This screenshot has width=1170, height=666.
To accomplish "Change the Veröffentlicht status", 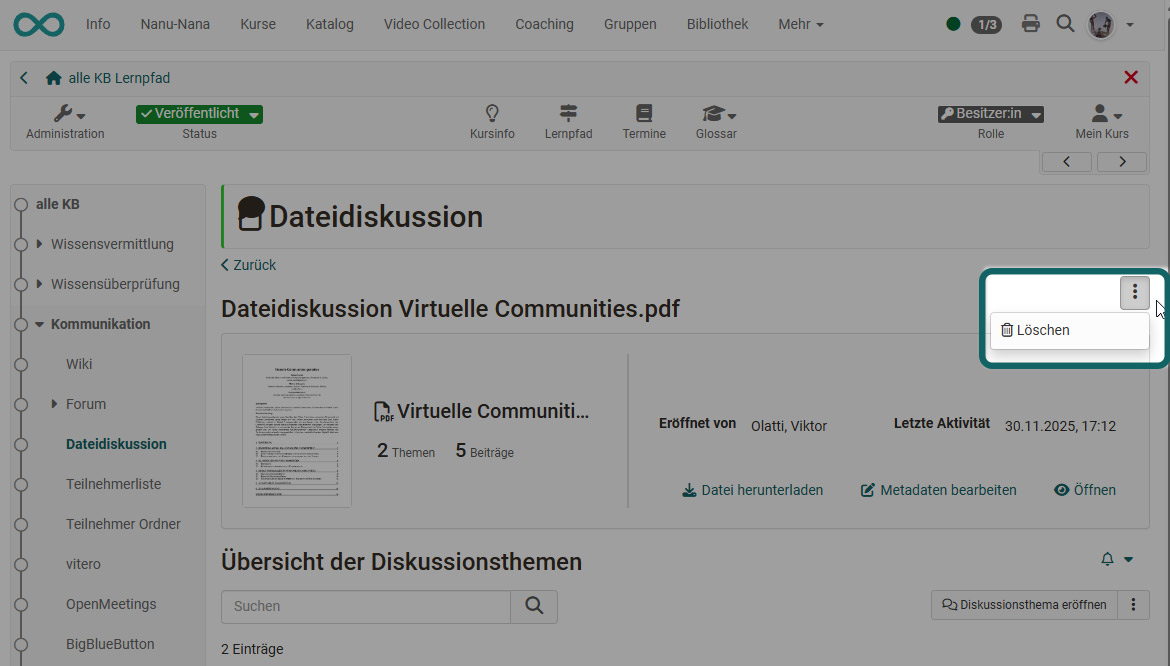I will tap(199, 113).
